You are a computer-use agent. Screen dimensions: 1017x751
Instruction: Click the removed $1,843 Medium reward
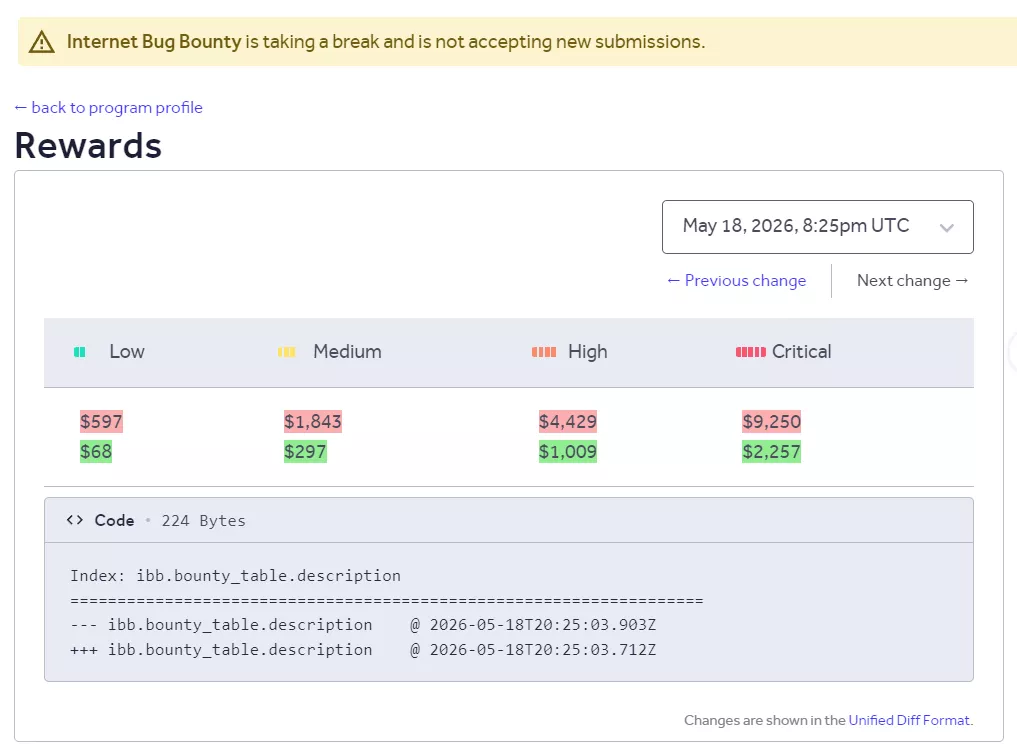(x=313, y=422)
